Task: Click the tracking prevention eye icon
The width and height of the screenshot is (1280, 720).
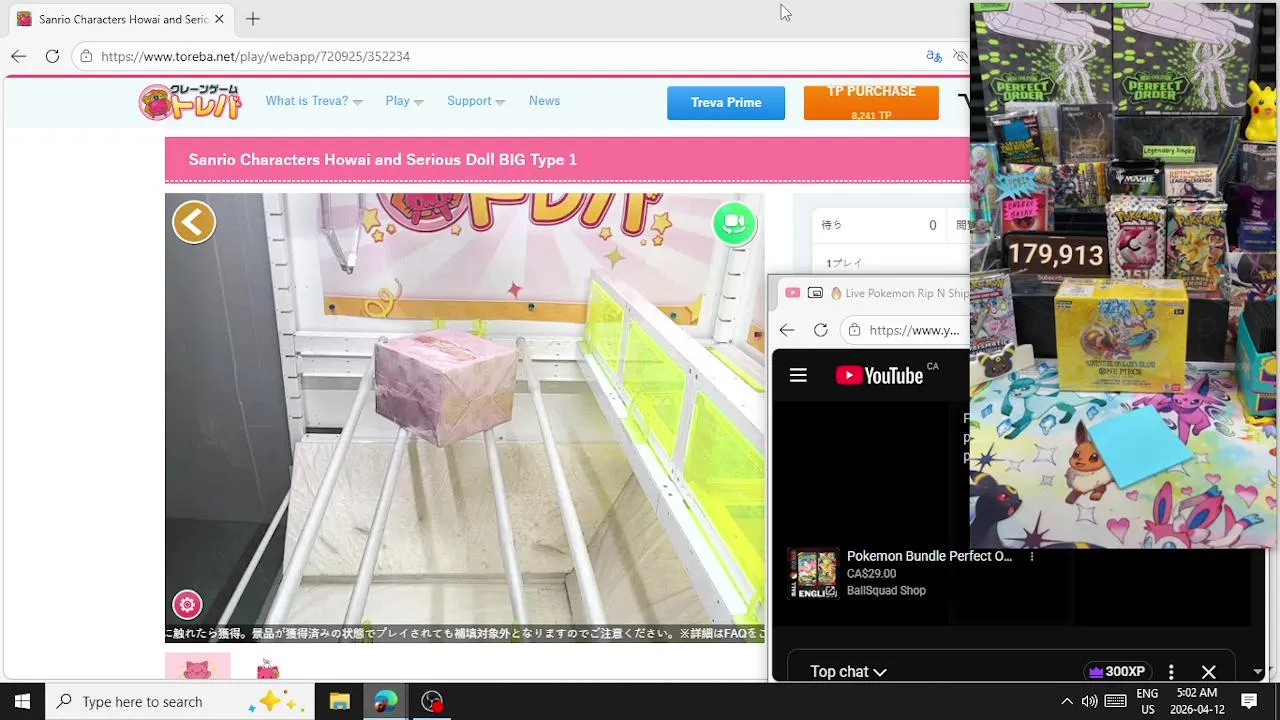Action: point(960,56)
